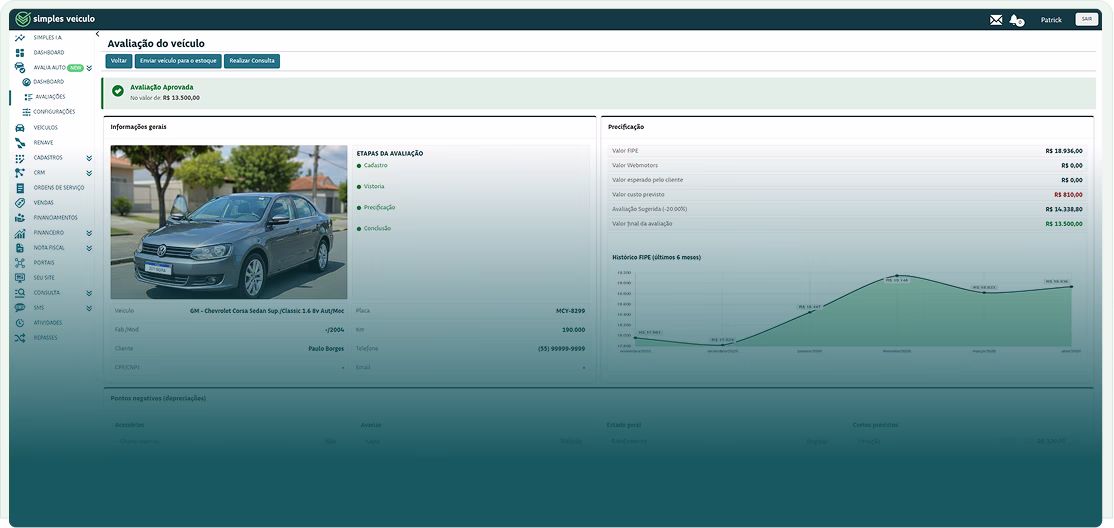Click the Valor custo previsto R$ 810,00

click(x=1069, y=194)
